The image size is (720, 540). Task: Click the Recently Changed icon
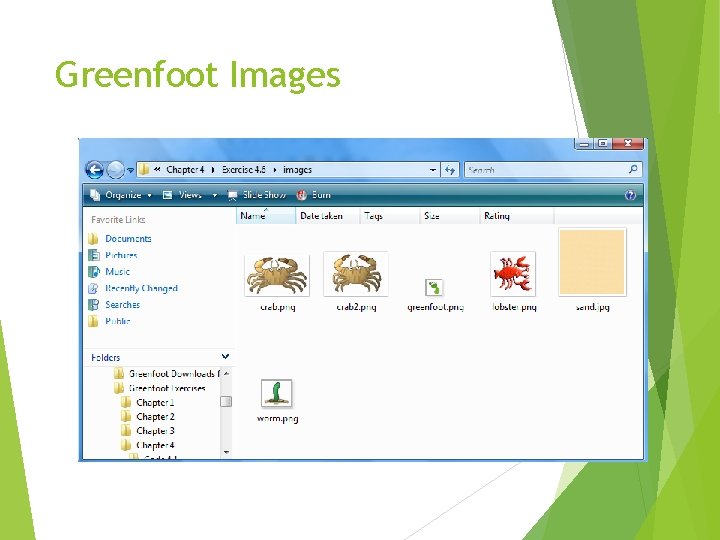tap(93, 288)
